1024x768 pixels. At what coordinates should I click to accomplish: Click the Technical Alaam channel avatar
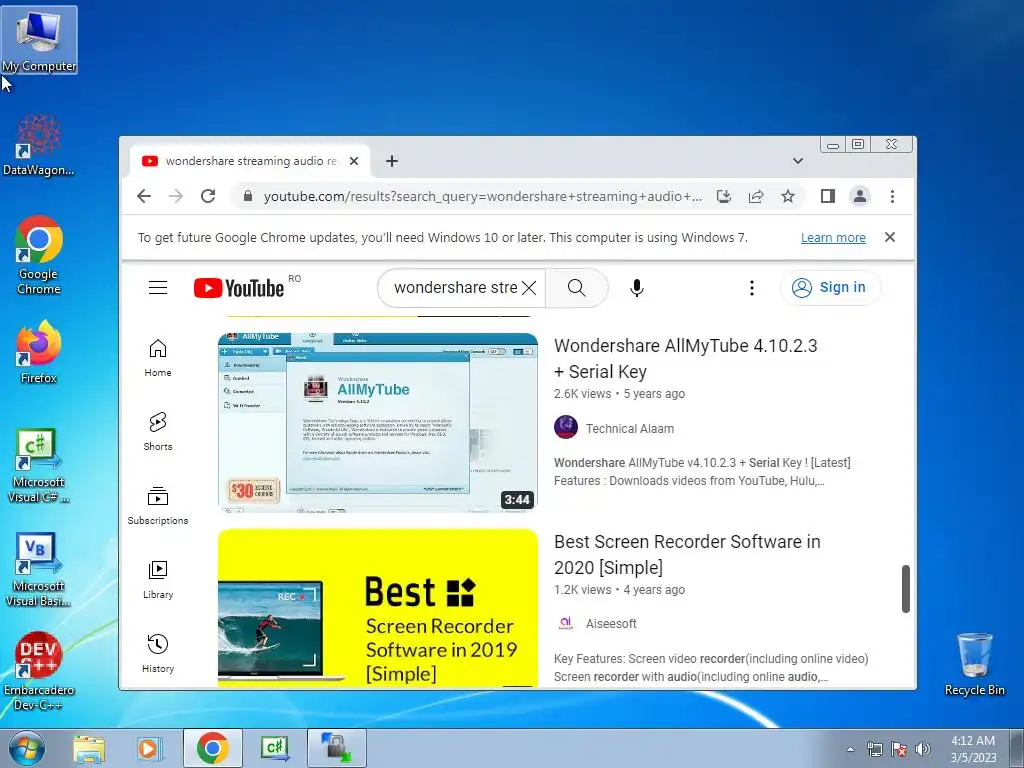point(566,427)
